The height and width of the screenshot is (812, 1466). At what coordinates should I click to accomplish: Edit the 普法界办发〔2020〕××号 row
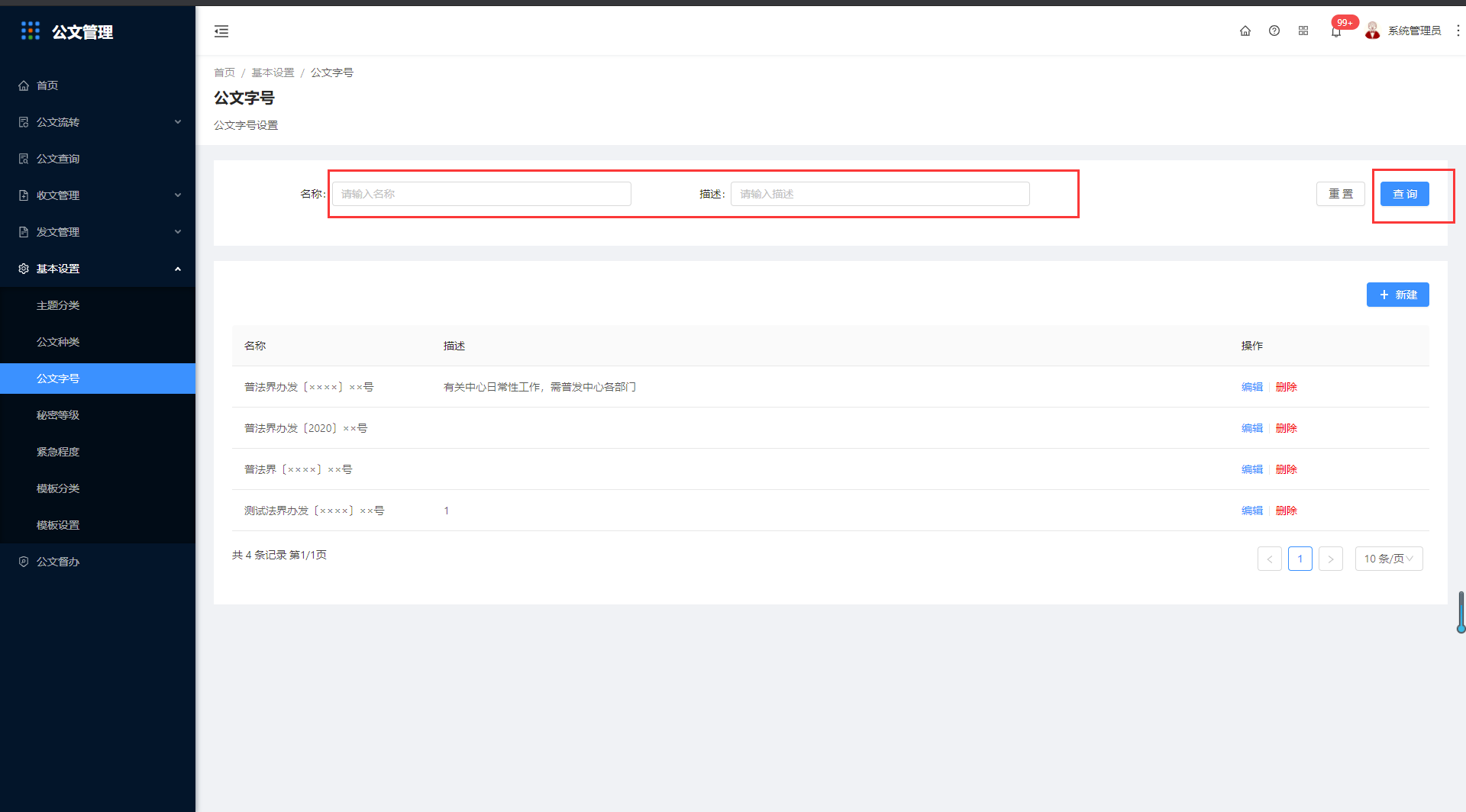coord(1252,428)
